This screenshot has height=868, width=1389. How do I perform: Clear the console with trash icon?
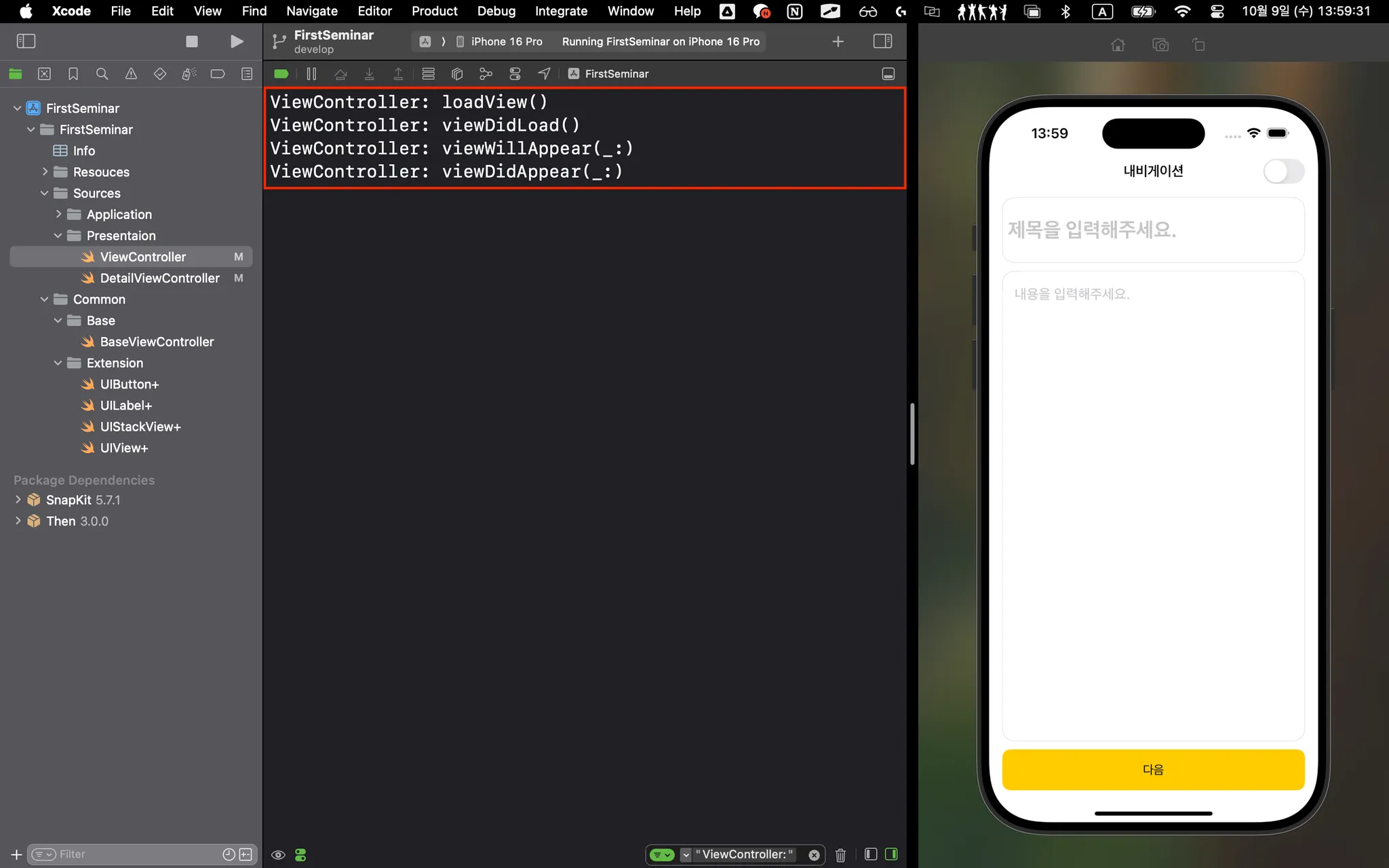840,854
